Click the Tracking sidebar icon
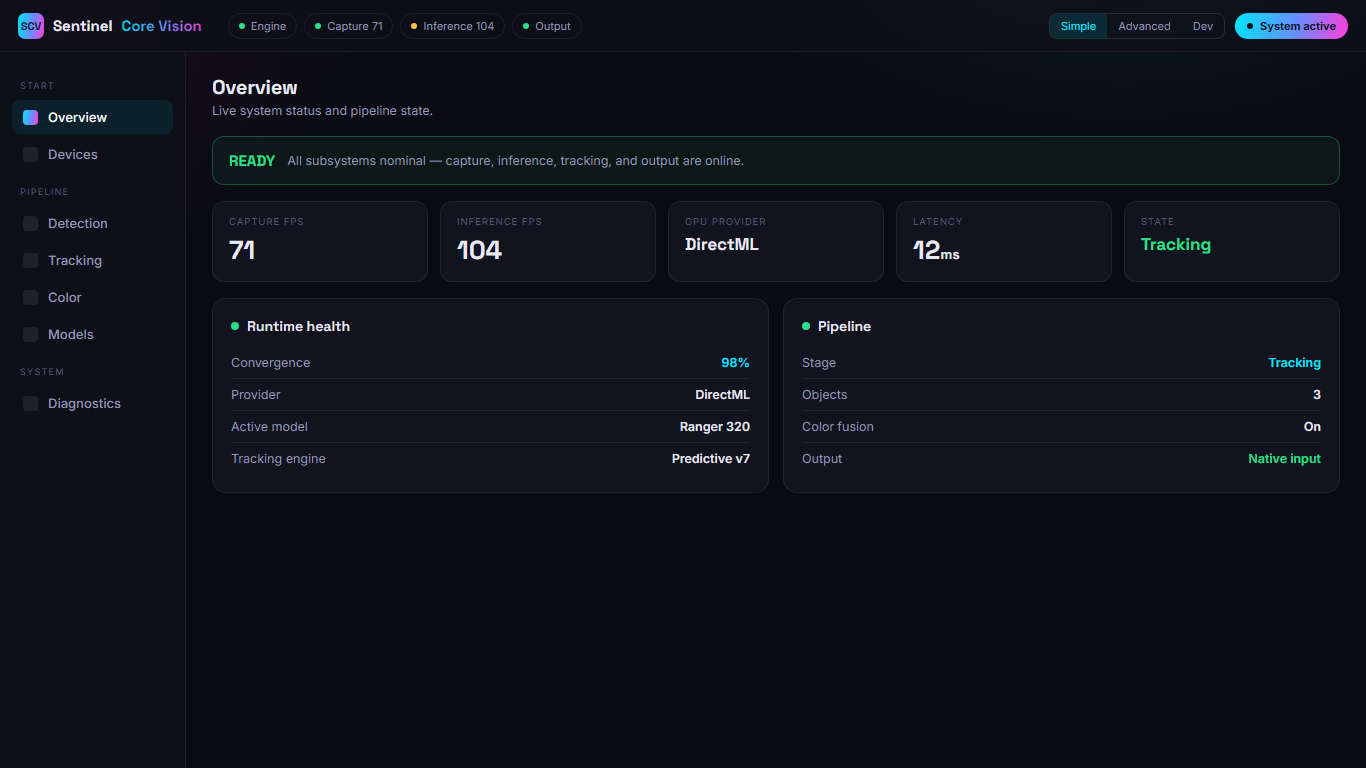Viewport: 1366px width, 768px height. (x=31, y=260)
